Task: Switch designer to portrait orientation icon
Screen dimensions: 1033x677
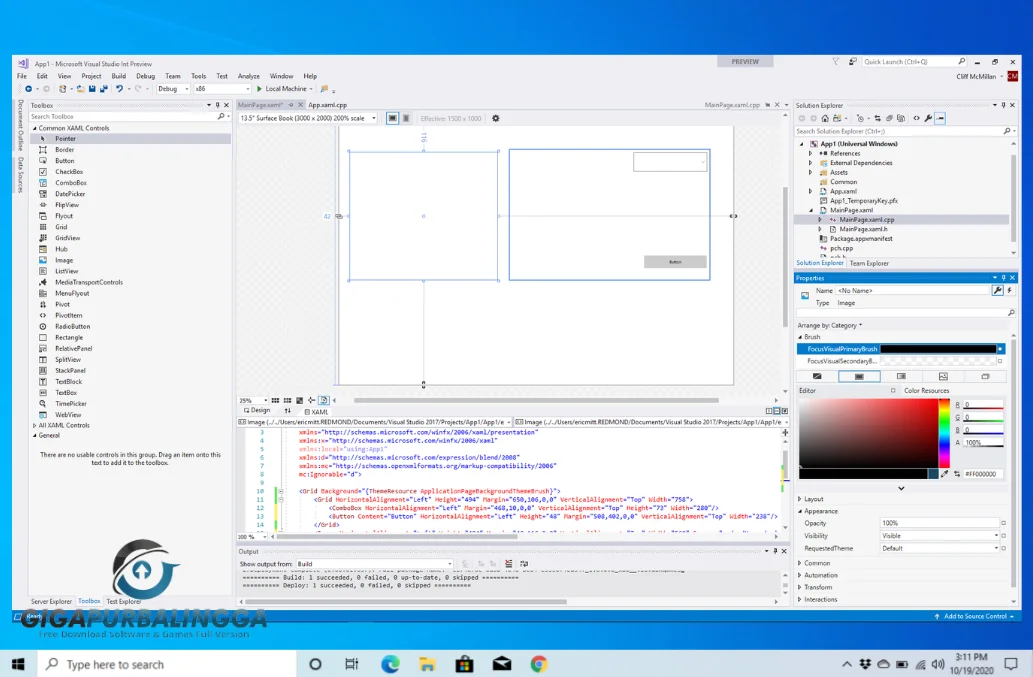Action: 406,119
